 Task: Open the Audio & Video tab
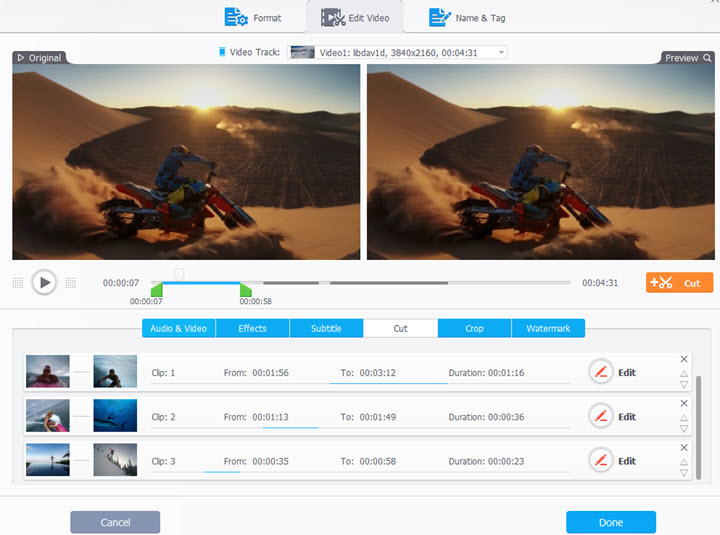point(179,328)
